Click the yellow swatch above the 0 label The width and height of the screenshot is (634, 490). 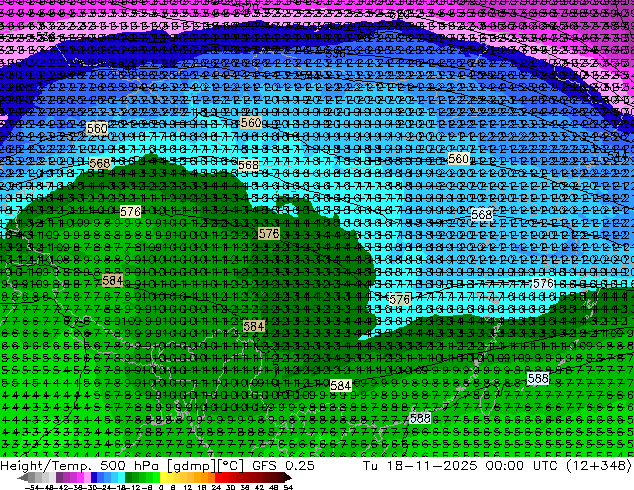(x=163, y=477)
